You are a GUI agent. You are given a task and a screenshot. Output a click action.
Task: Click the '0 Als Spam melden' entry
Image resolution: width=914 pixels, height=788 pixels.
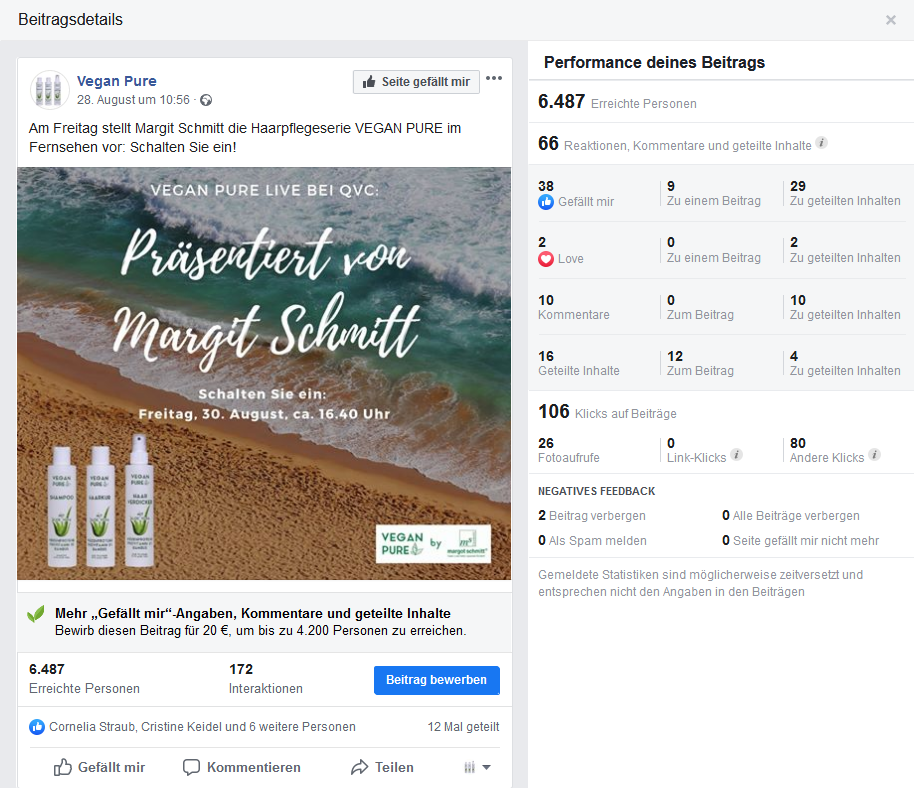click(x=592, y=541)
